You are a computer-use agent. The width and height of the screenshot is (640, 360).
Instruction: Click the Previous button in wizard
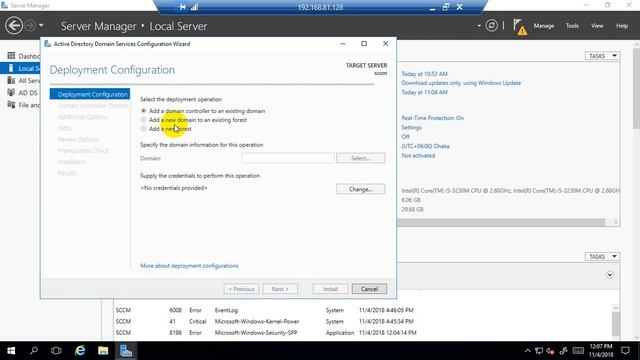(x=241, y=289)
